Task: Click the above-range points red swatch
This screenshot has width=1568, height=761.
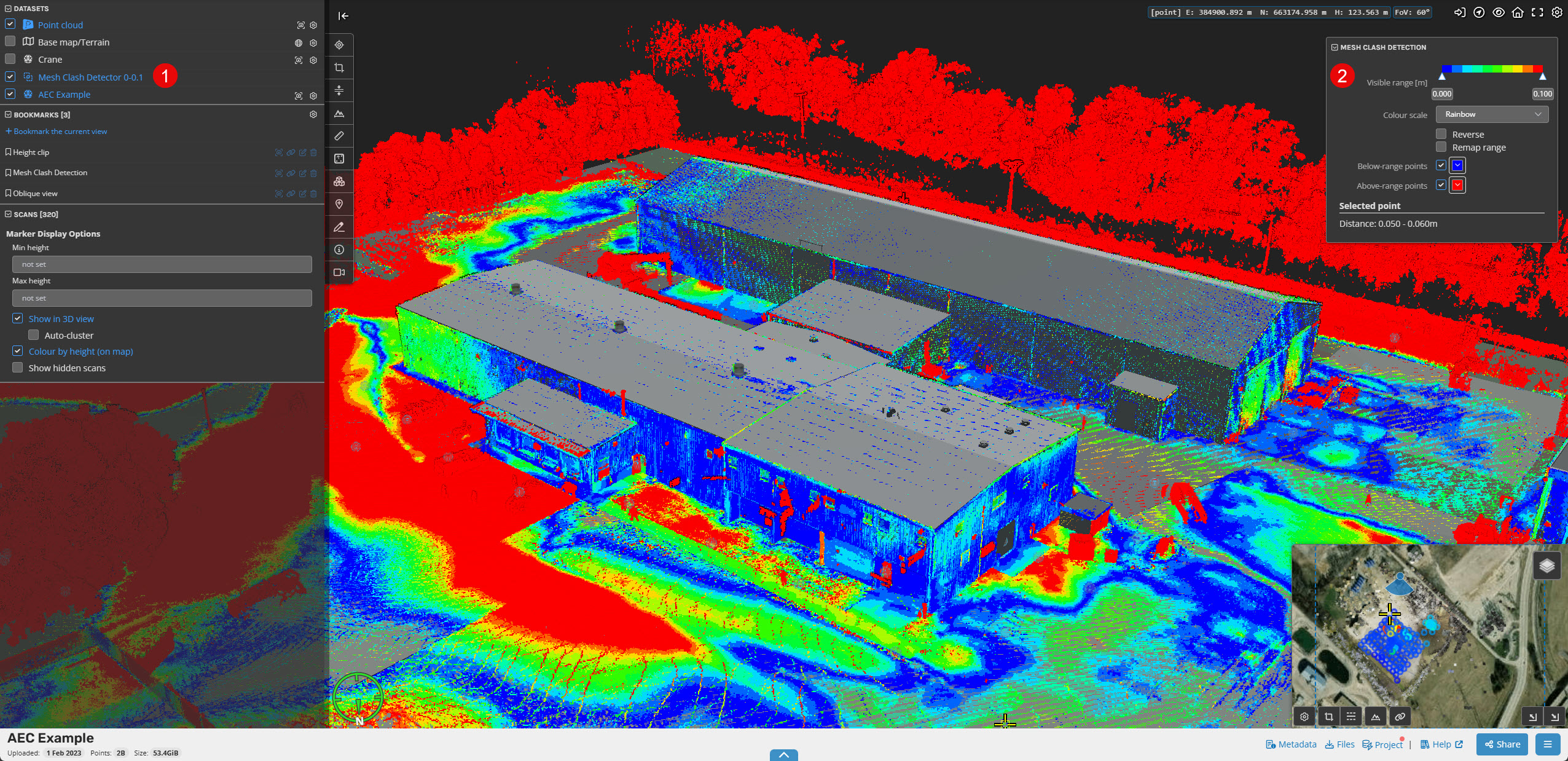Action: point(1457,185)
